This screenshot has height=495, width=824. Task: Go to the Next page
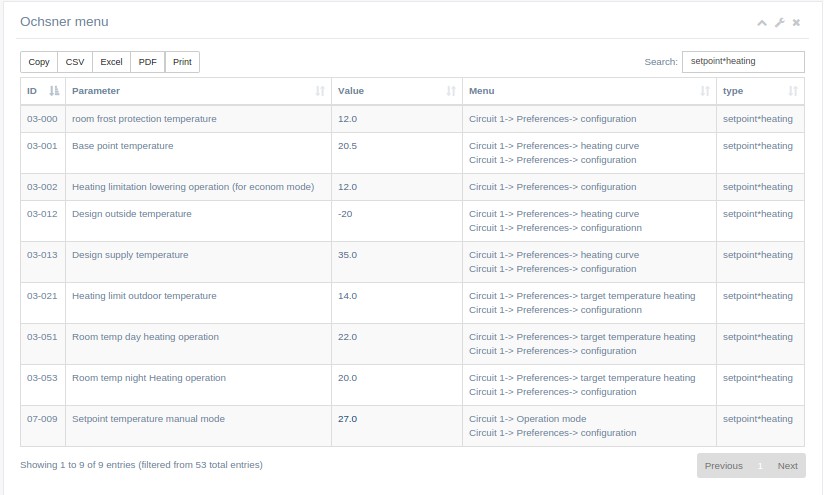click(x=787, y=466)
